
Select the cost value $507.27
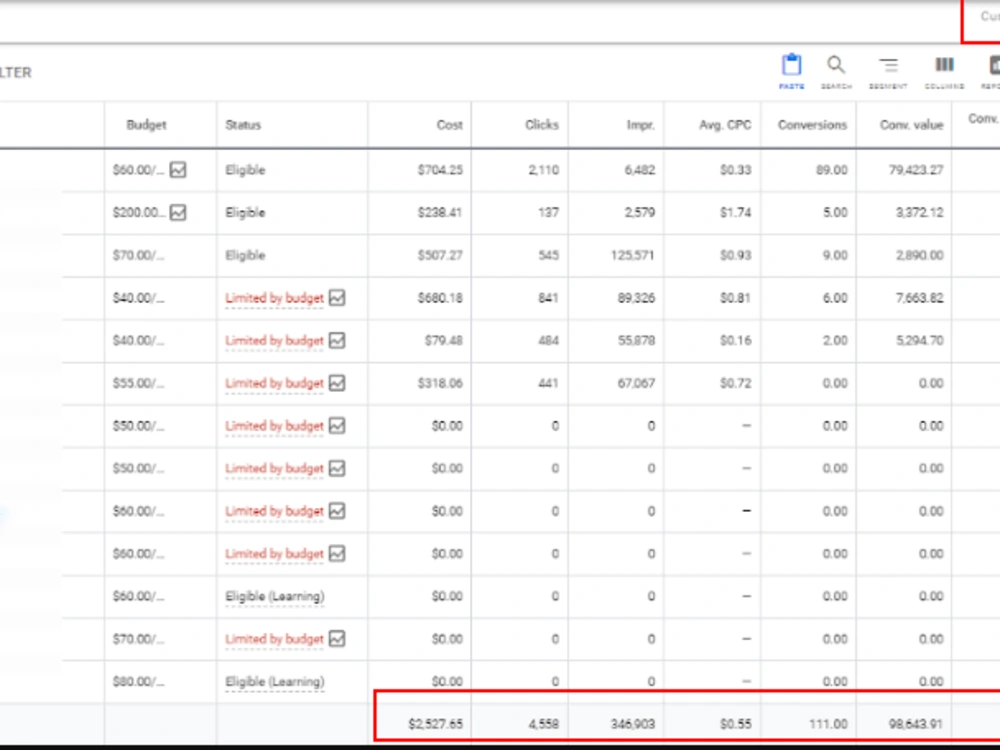pos(440,255)
